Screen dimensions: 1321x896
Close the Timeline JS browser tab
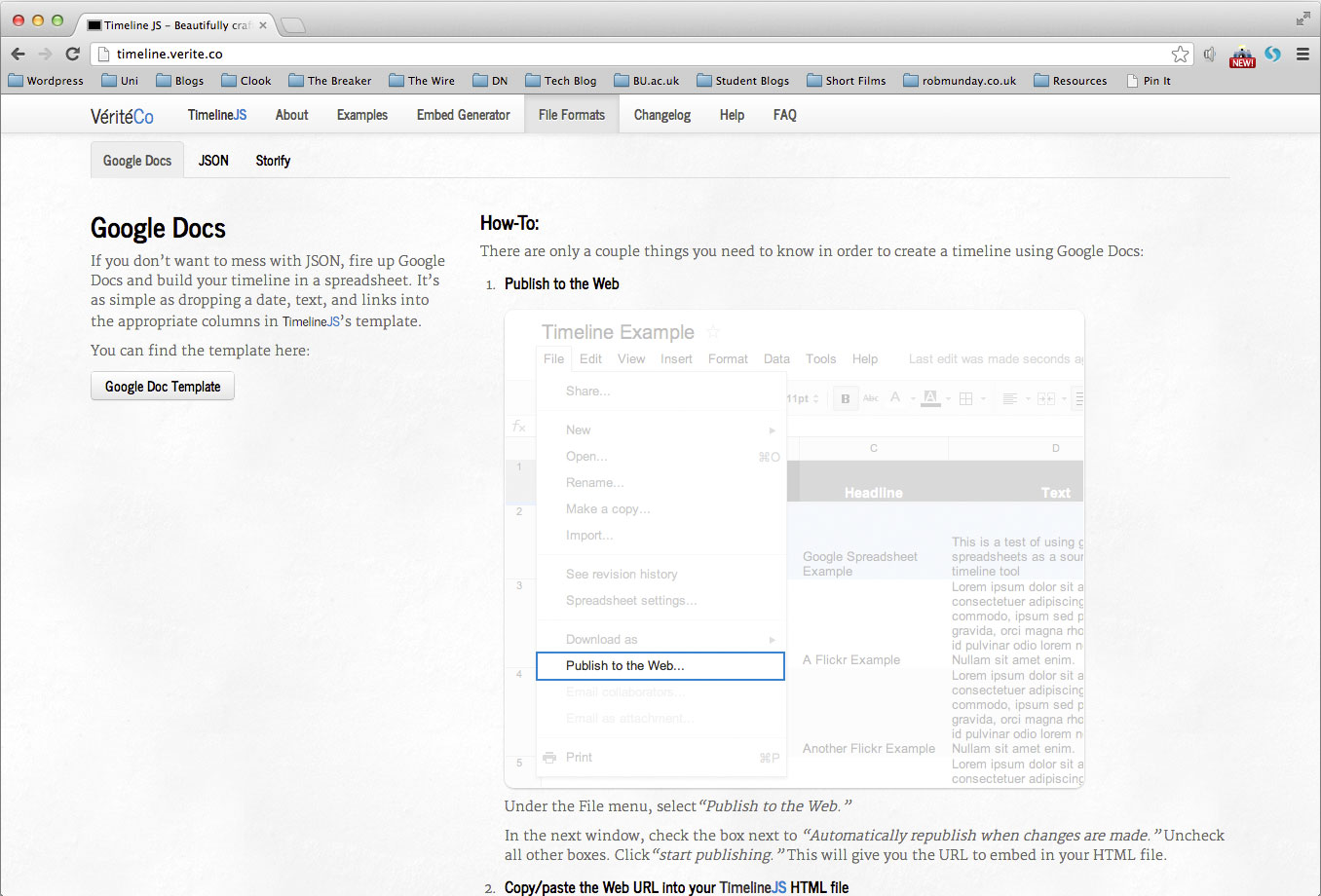point(263,25)
